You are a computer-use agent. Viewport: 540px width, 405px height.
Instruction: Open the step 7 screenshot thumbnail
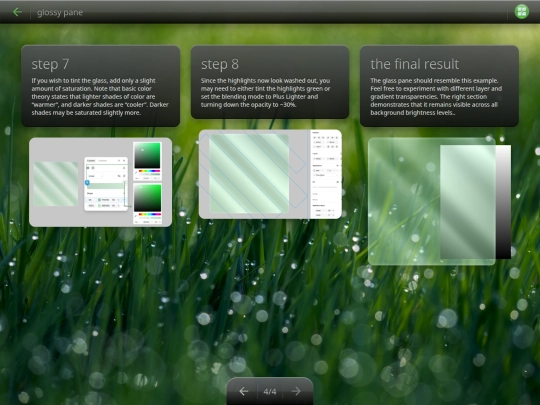pyautogui.click(x=101, y=182)
